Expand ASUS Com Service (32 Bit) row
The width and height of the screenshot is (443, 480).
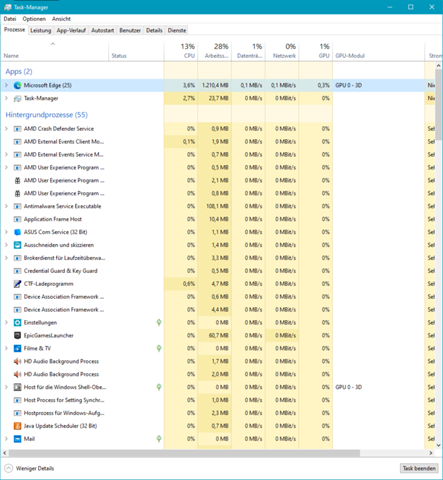click(6, 232)
